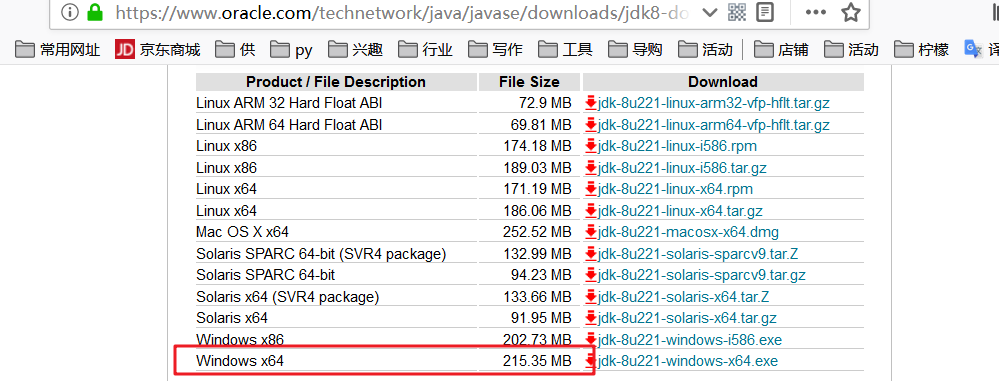Viewport: 999px width, 381px height.
Task: Click red download arrow for solaris-x64.tar.gz
Action: [590, 317]
